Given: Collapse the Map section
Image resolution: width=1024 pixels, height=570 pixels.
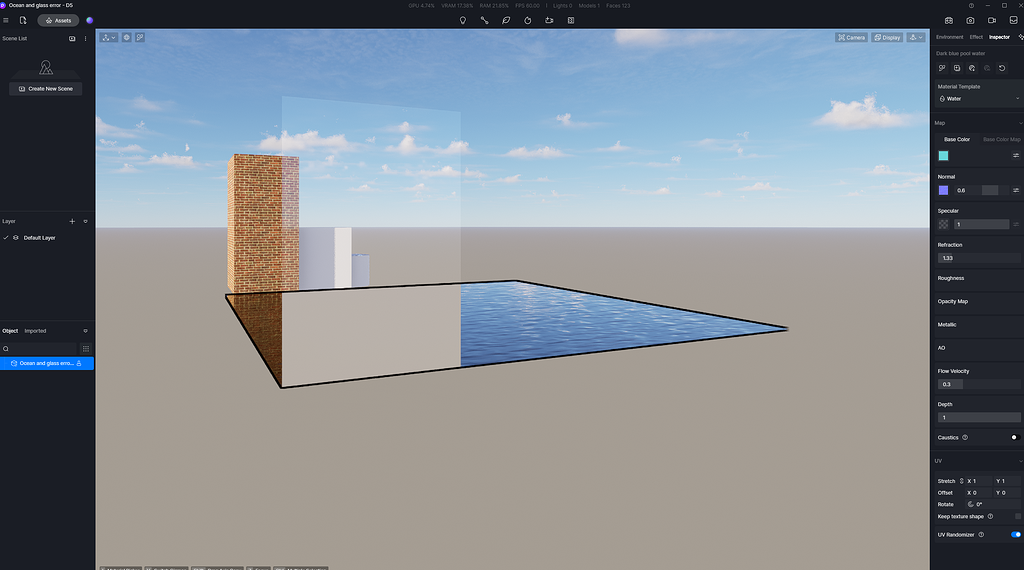Looking at the screenshot, I should [1020, 123].
